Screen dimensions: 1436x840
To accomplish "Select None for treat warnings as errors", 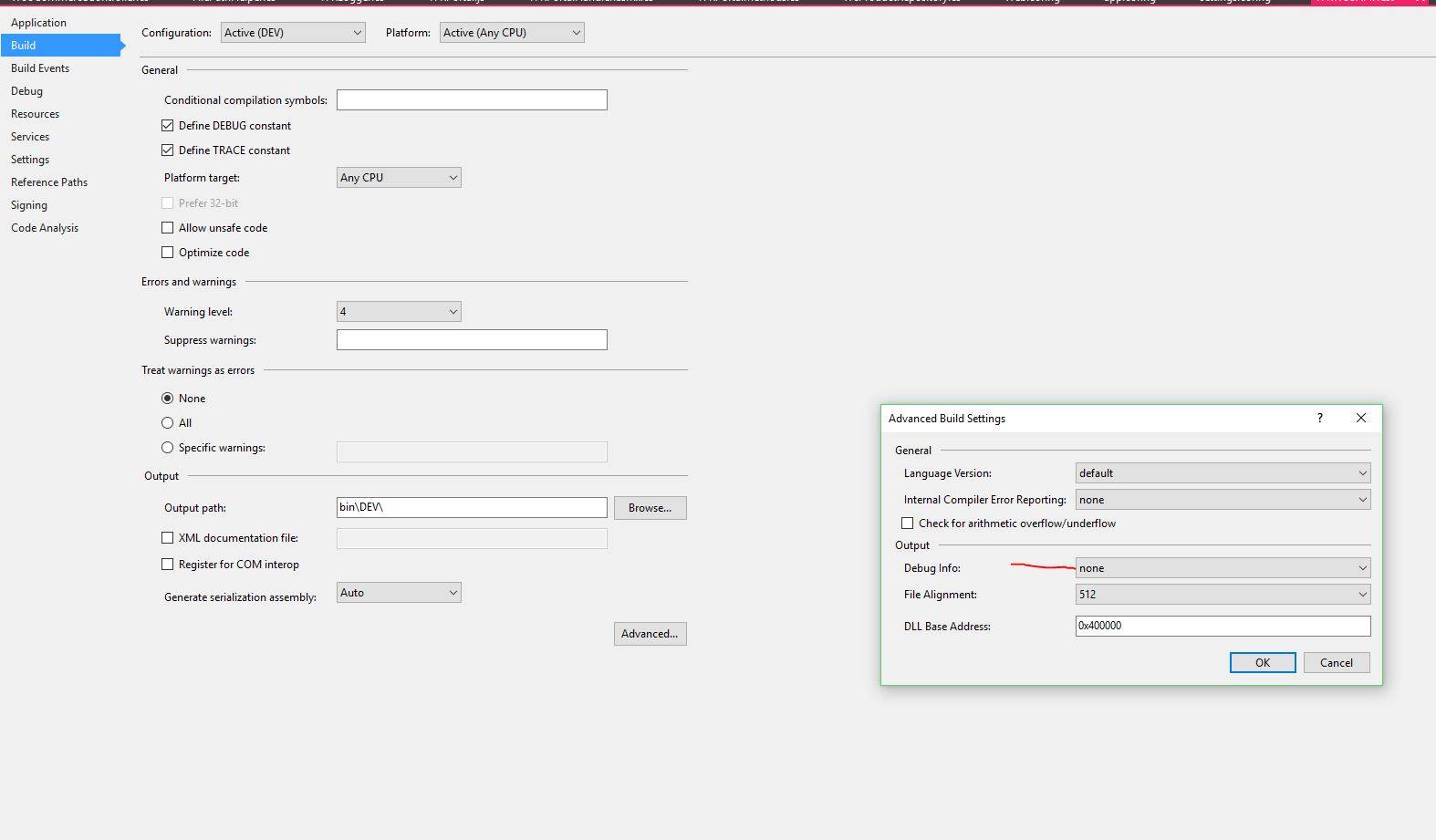I will 167,399.
